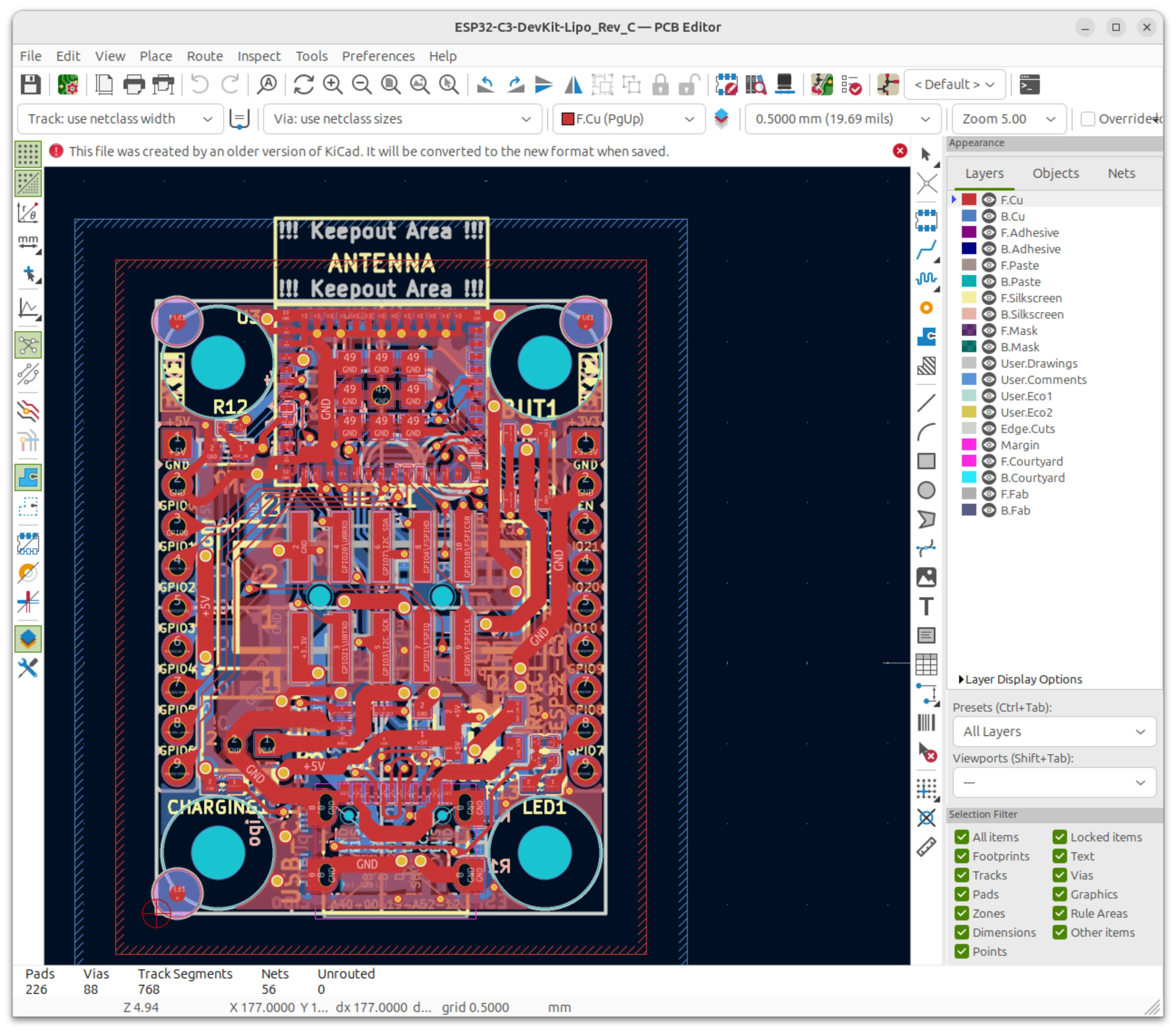Click the Zoom to Fit icon
This screenshot has height=1032, width=1176.
pyautogui.click(x=391, y=84)
